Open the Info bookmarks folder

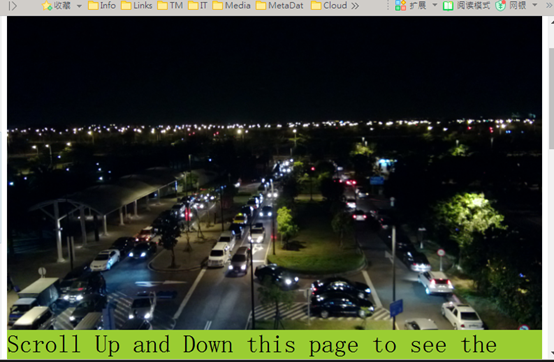point(102,6)
